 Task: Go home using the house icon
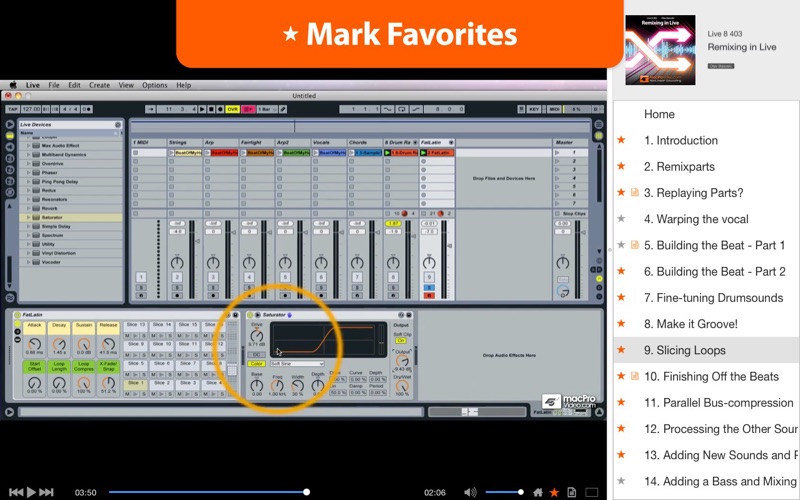[x=538, y=492]
